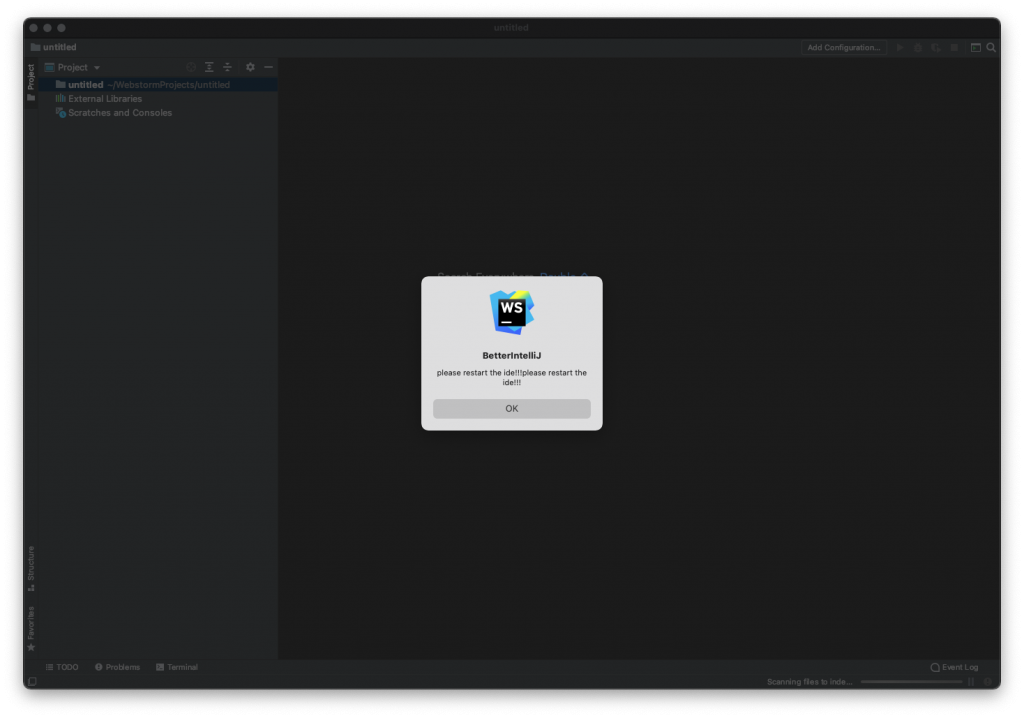Click the BetterIntelliJ dialog title
Viewport: 1024px width, 718px height.
point(511,355)
